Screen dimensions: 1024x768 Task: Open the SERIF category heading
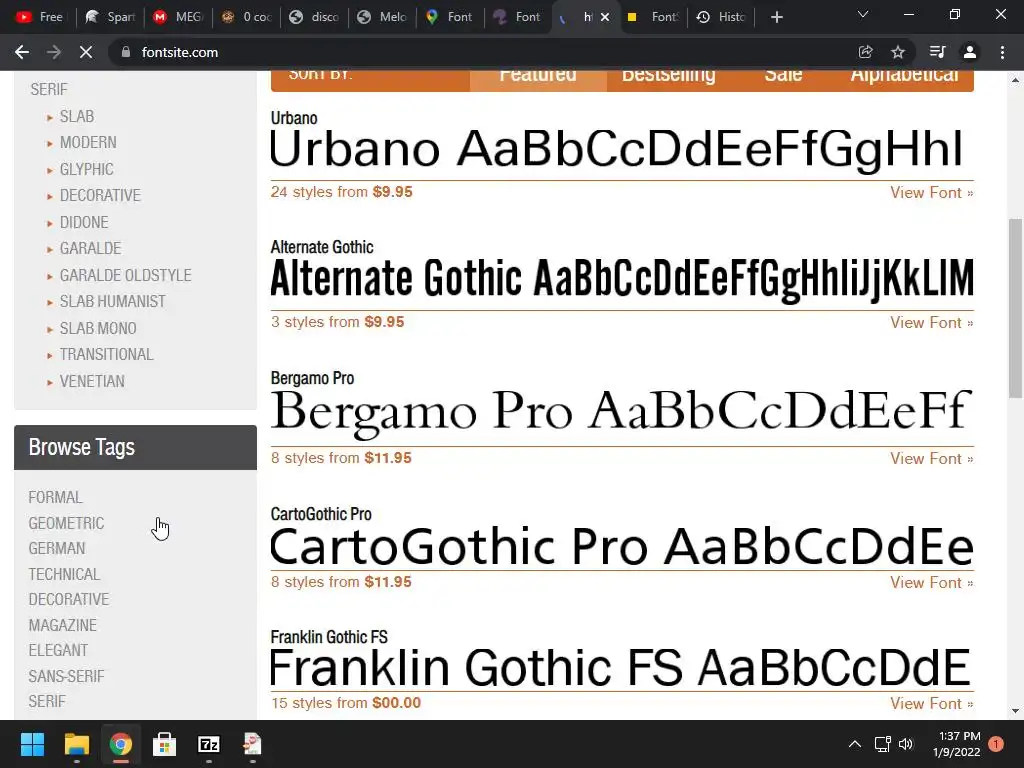49,89
